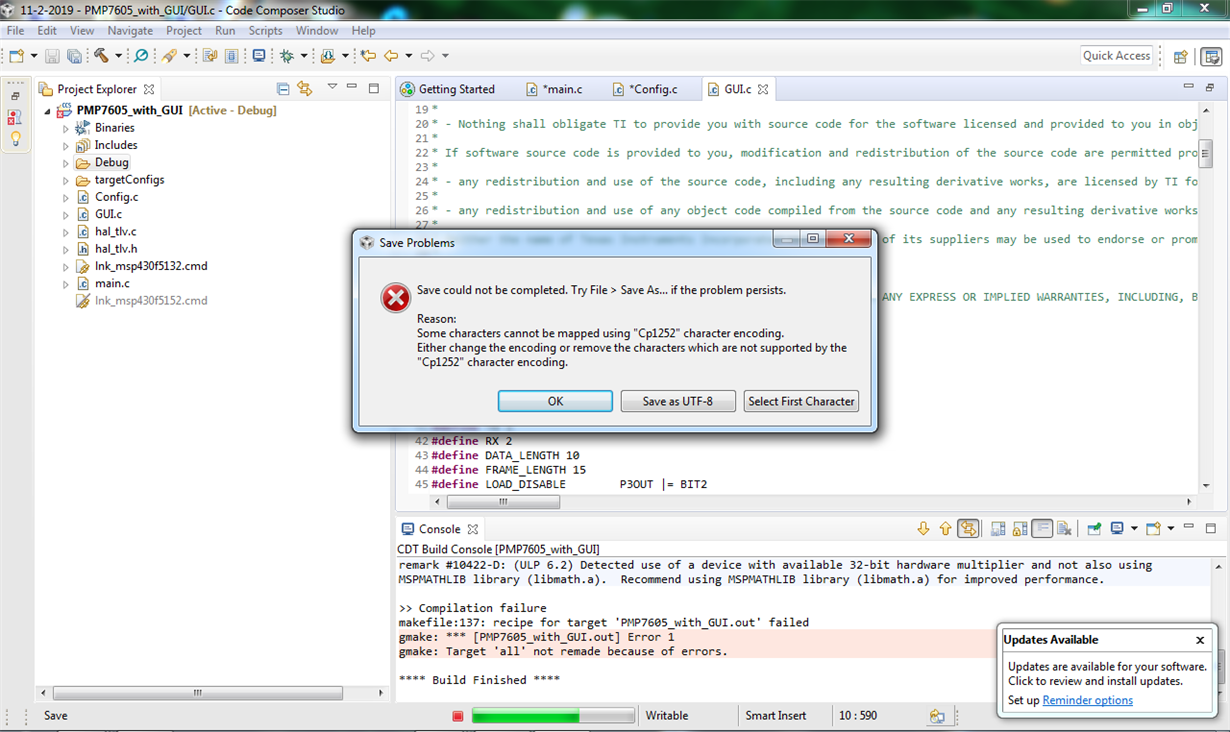Click the red stop button in status bar

pos(457,716)
